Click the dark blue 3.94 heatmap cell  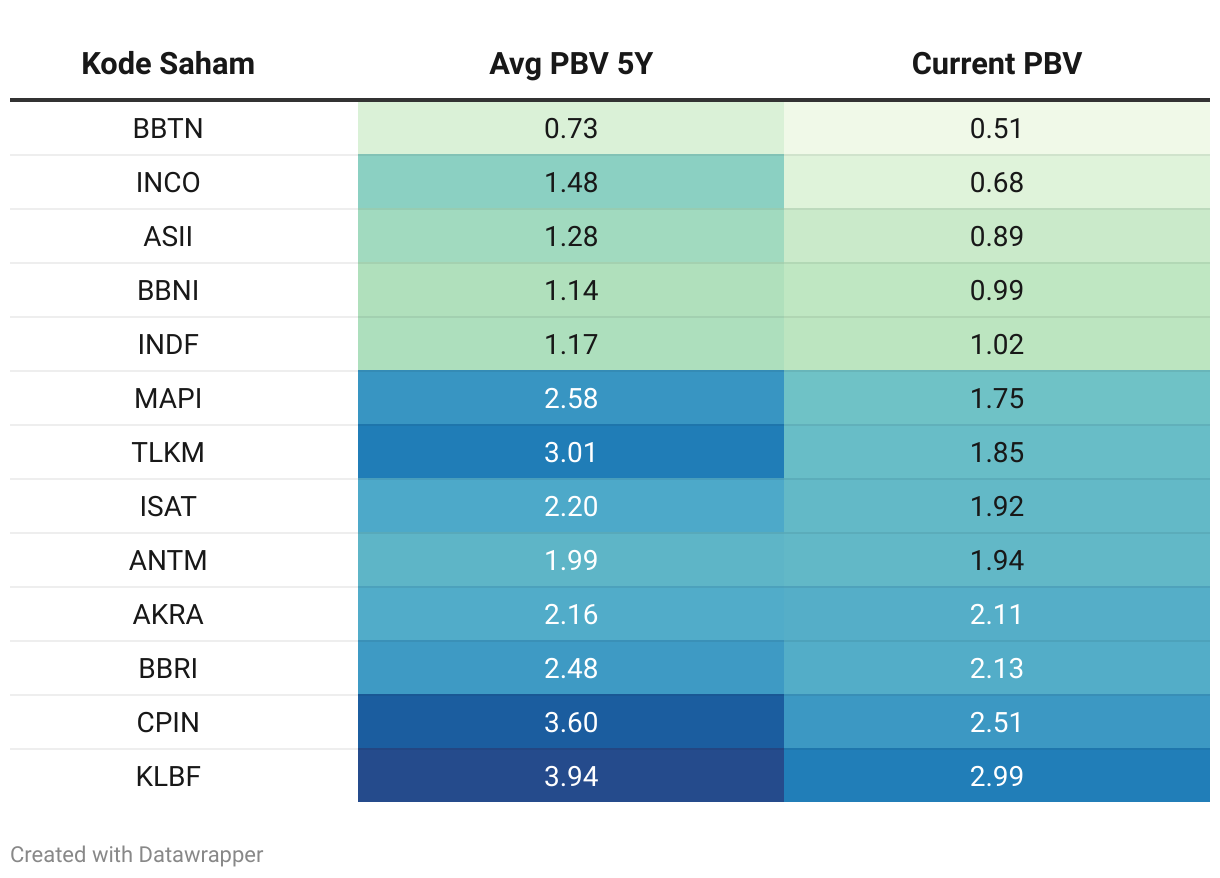571,777
